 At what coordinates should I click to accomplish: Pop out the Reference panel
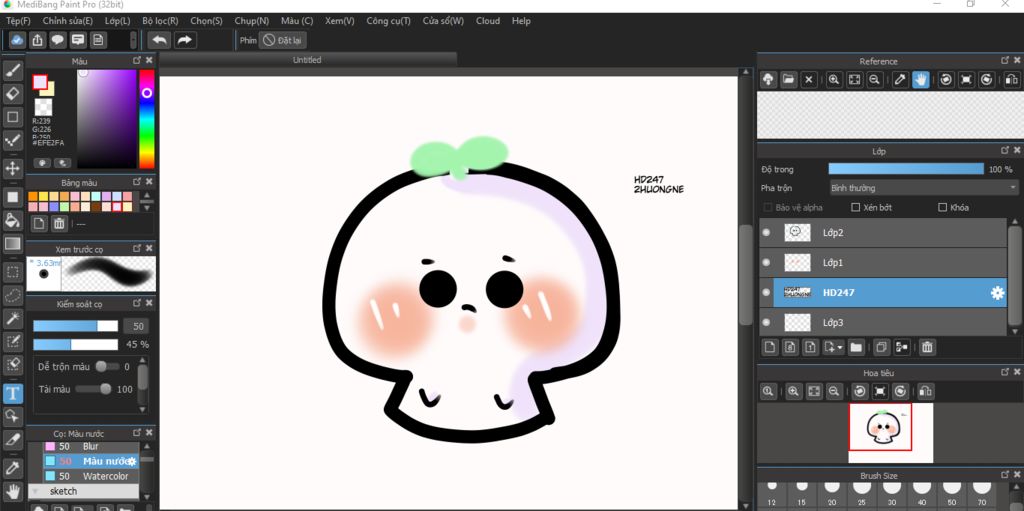click(1005, 60)
